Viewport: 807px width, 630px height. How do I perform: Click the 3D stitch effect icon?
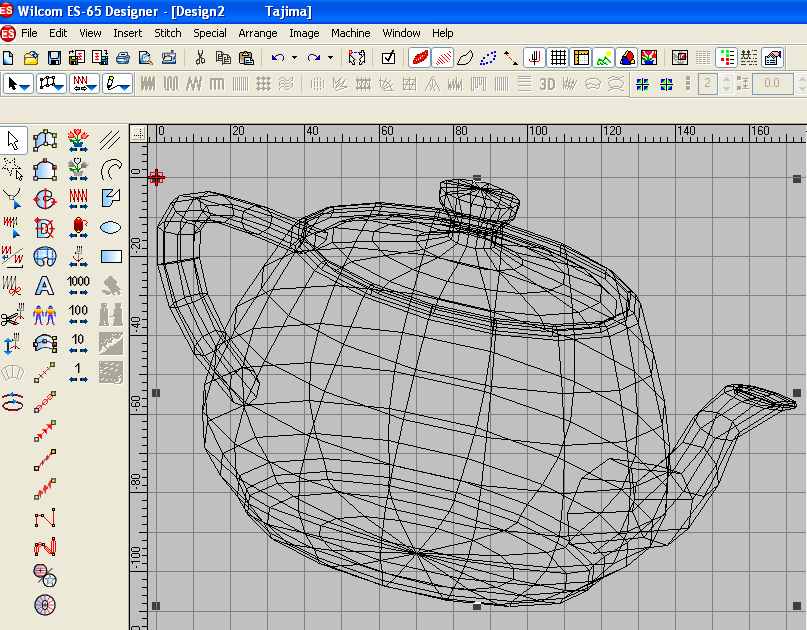click(x=547, y=84)
